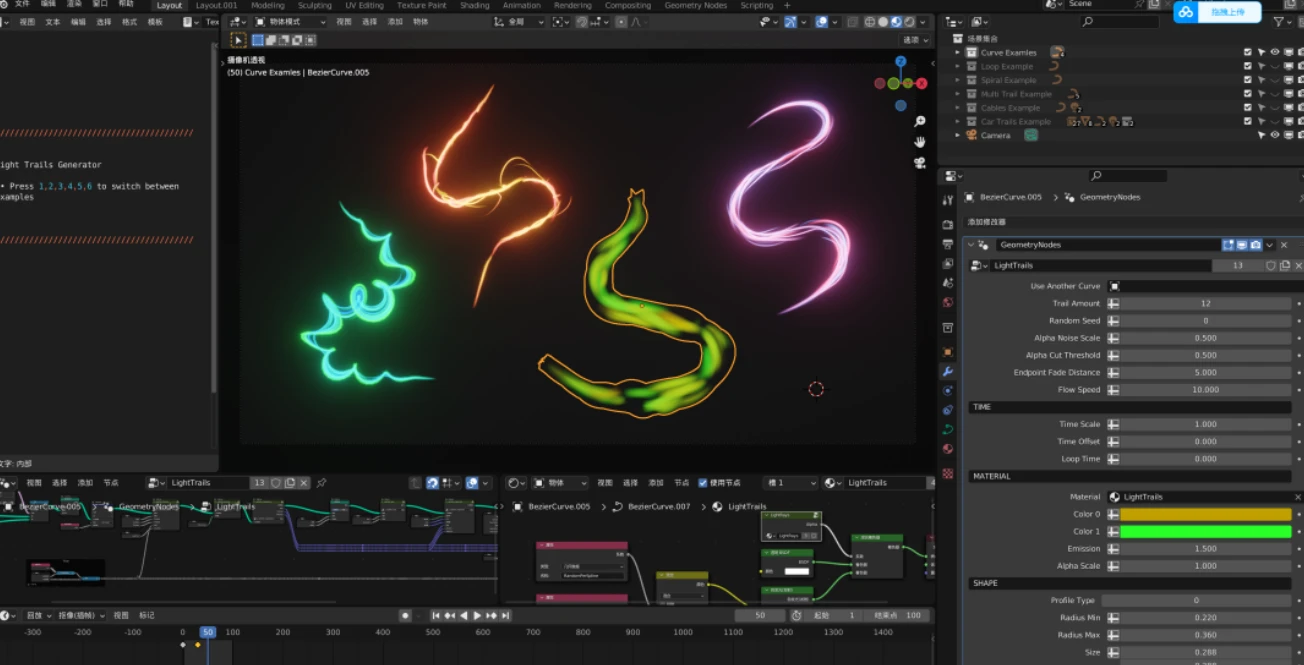1304x665 pixels.
Task: Expand the Car Trails Example collection
Action: (x=957, y=122)
